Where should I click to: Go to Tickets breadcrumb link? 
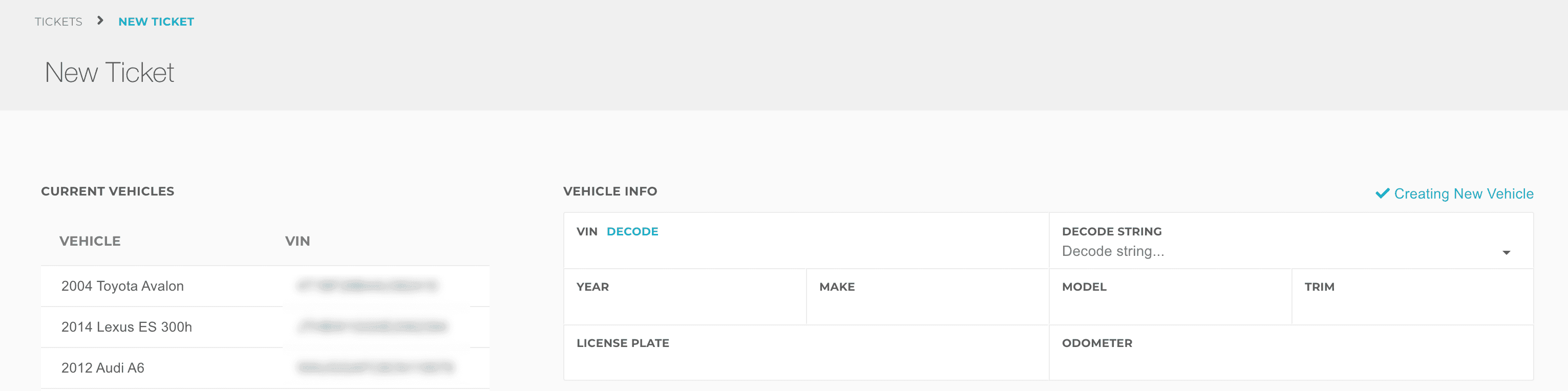58,22
